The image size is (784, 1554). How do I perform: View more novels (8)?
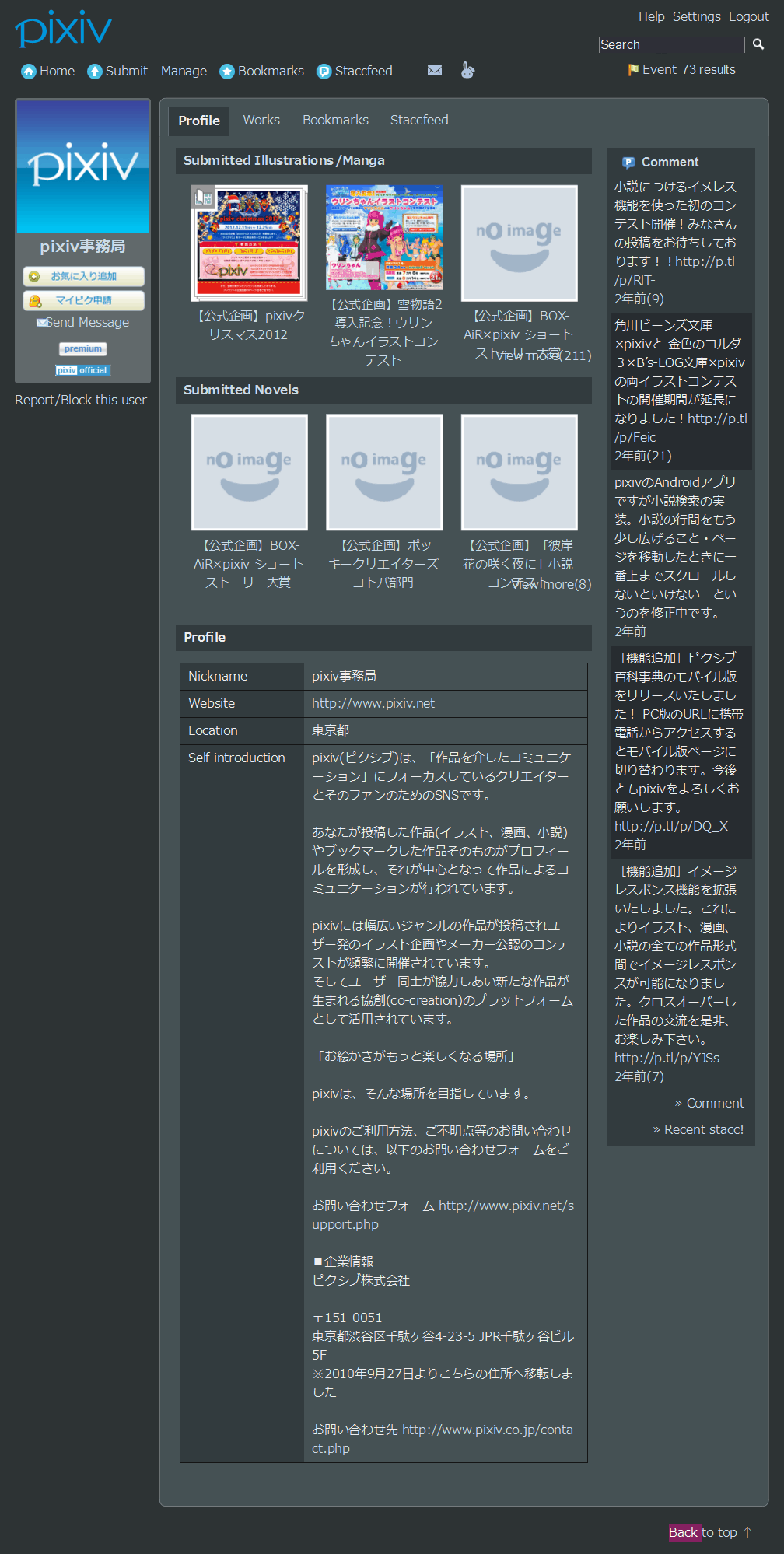point(551,583)
